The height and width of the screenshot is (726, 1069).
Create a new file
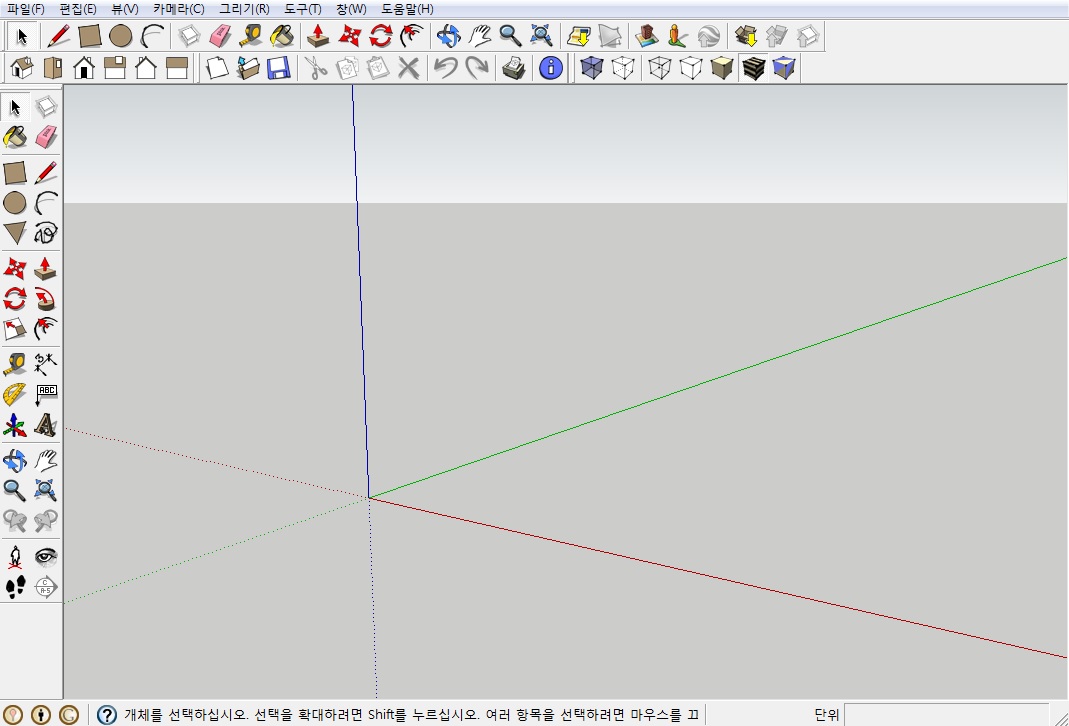click(217, 67)
